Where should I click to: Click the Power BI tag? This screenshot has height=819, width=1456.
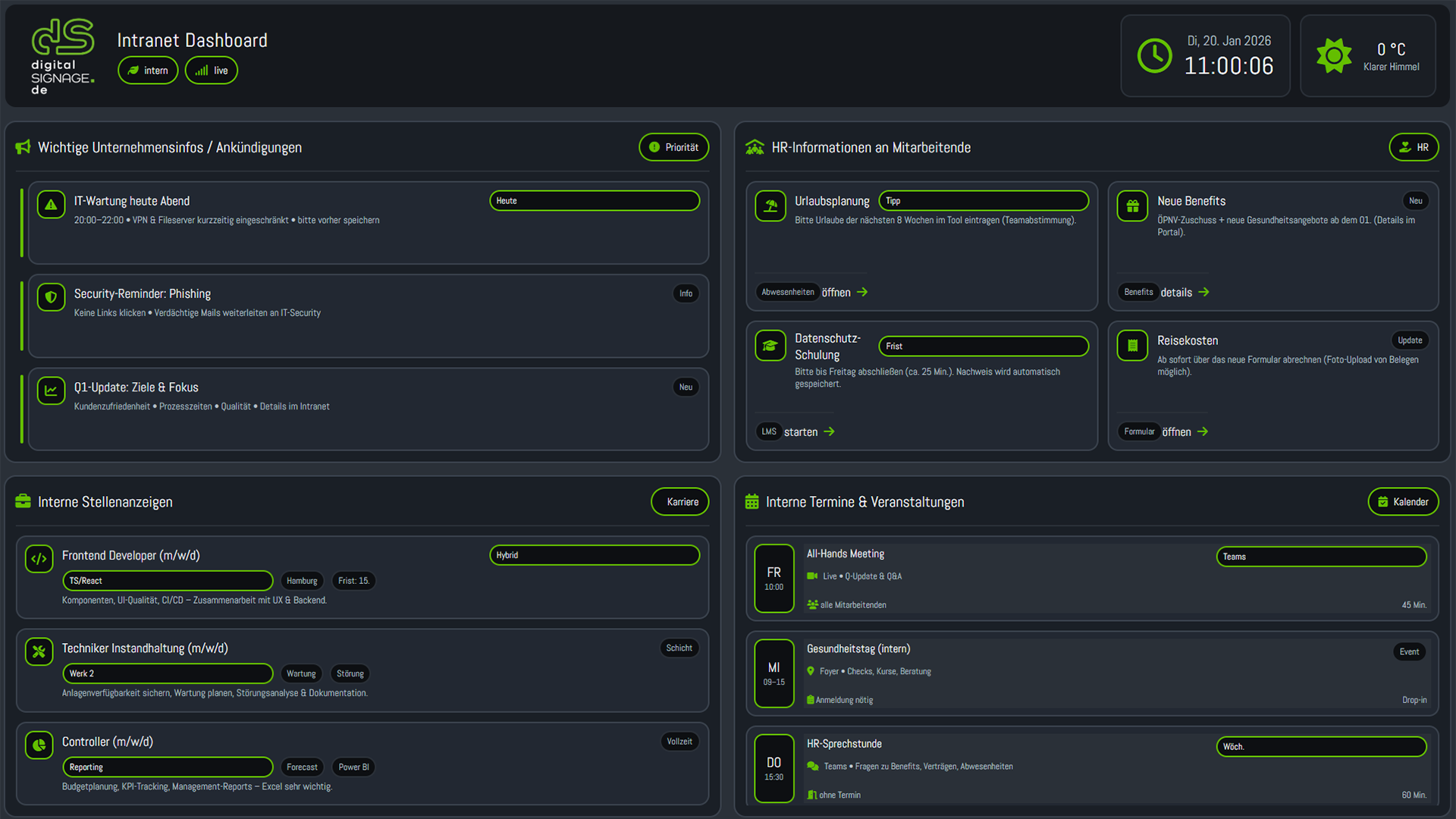353,767
